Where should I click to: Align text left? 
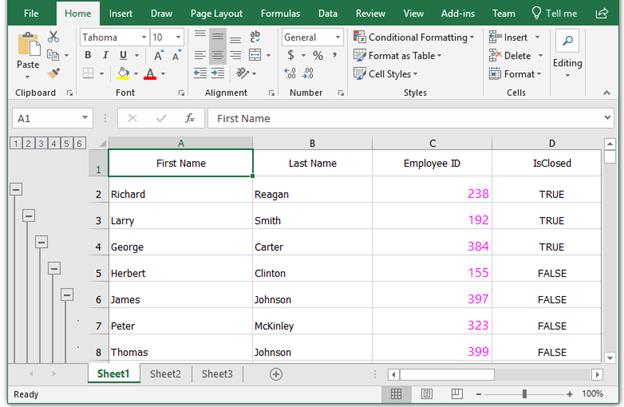[x=200, y=55]
